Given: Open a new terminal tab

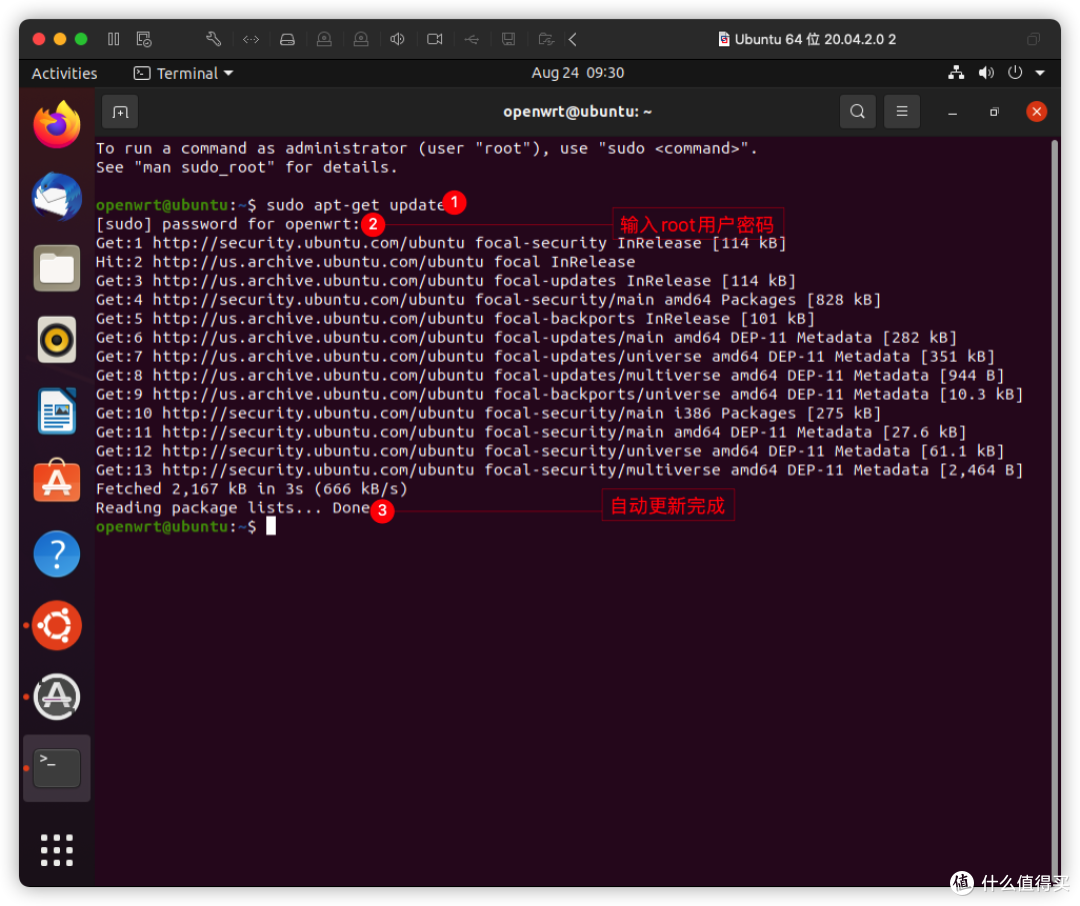Looking at the screenshot, I should pyautogui.click(x=121, y=112).
